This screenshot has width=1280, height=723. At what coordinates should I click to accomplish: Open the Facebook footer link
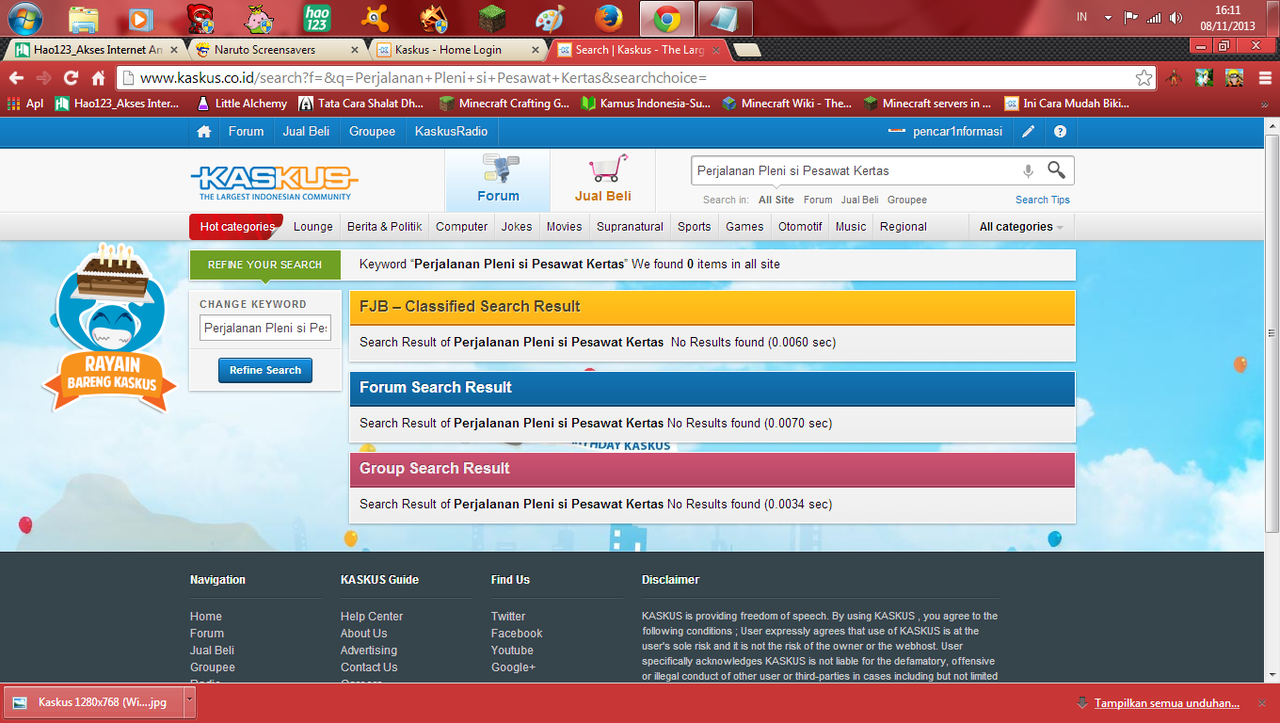point(516,634)
